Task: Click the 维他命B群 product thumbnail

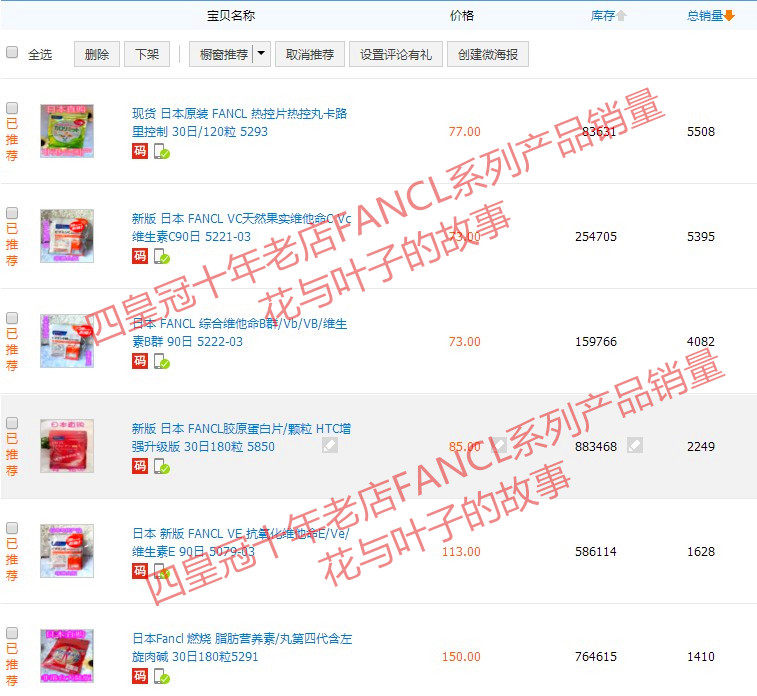Action: point(67,341)
